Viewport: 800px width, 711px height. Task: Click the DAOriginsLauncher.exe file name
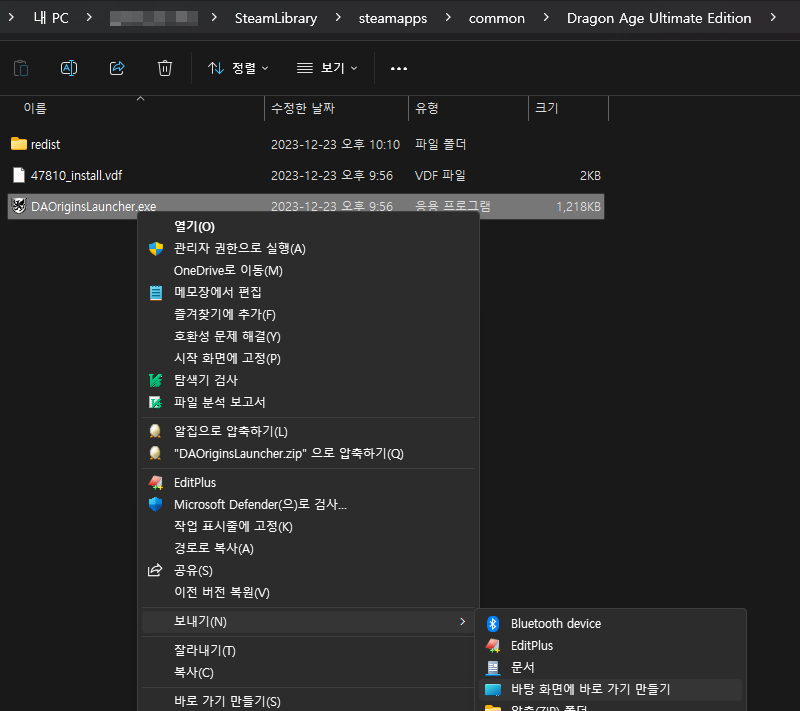93,206
